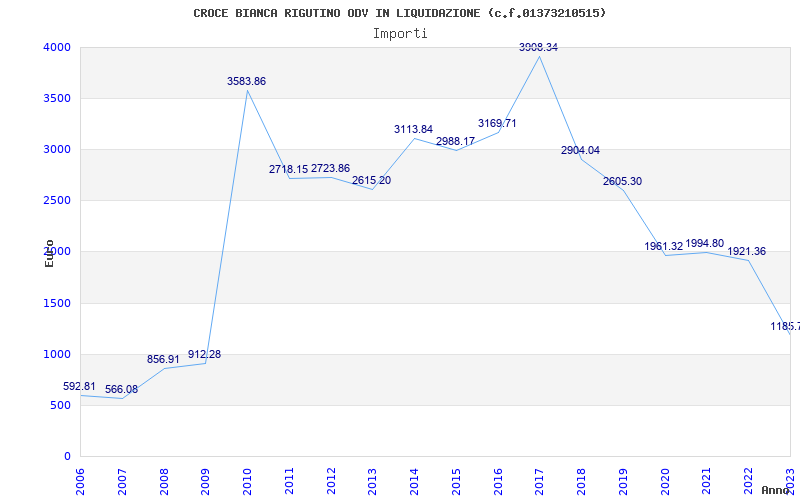Select the 3908.34 peak value label

click(538, 47)
